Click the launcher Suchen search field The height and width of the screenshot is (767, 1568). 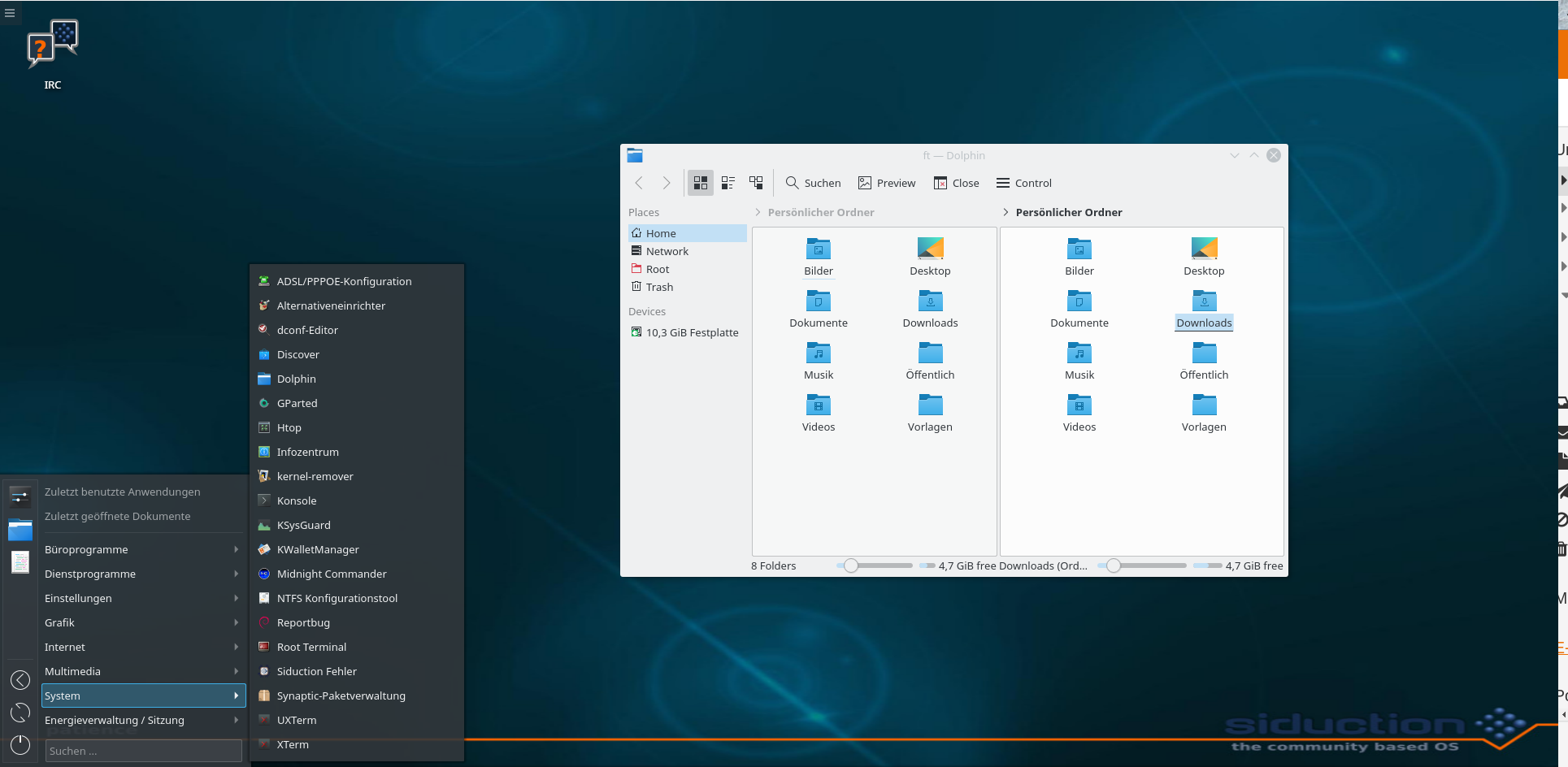[143, 751]
